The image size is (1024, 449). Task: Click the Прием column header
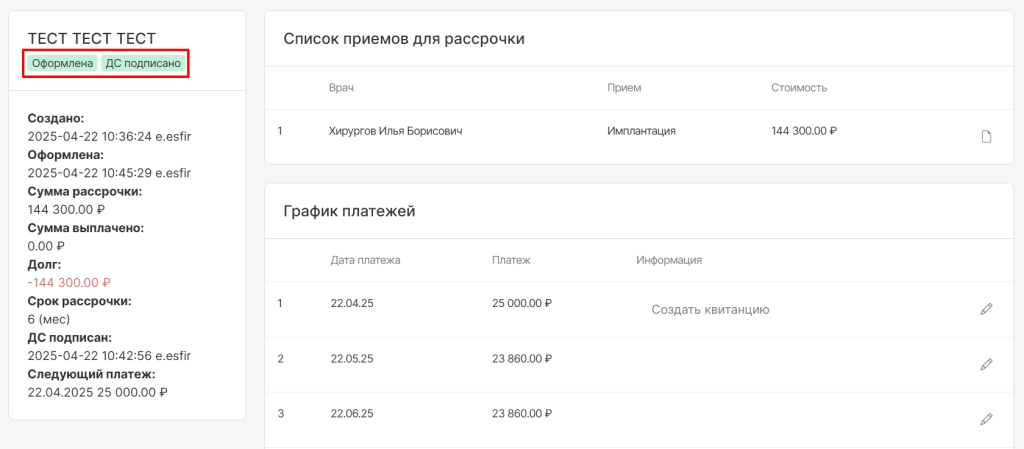coord(624,88)
